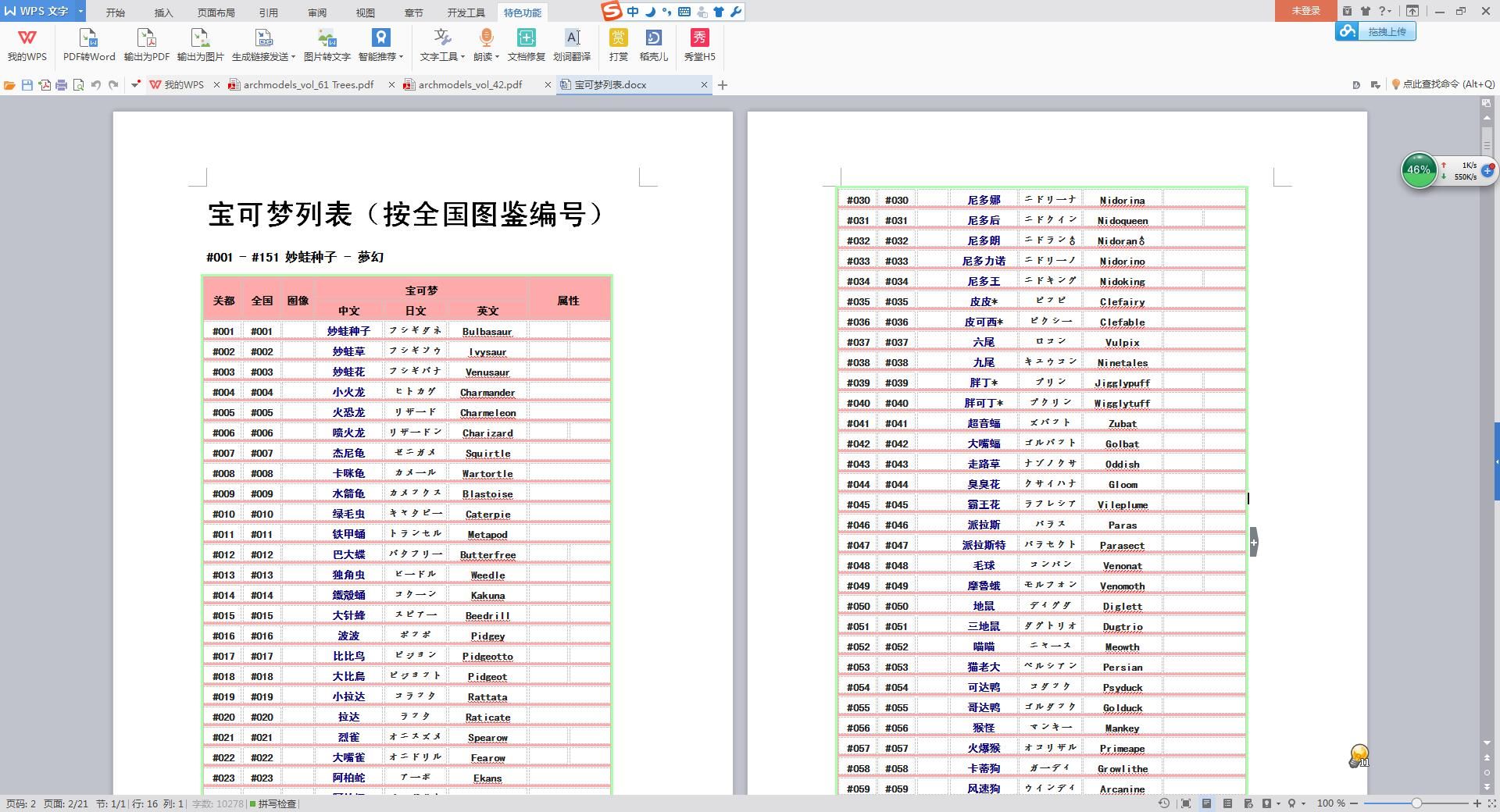This screenshot has height=812, width=1500.
Task: Switch to page layout view in status bar
Action: click(1206, 803)
